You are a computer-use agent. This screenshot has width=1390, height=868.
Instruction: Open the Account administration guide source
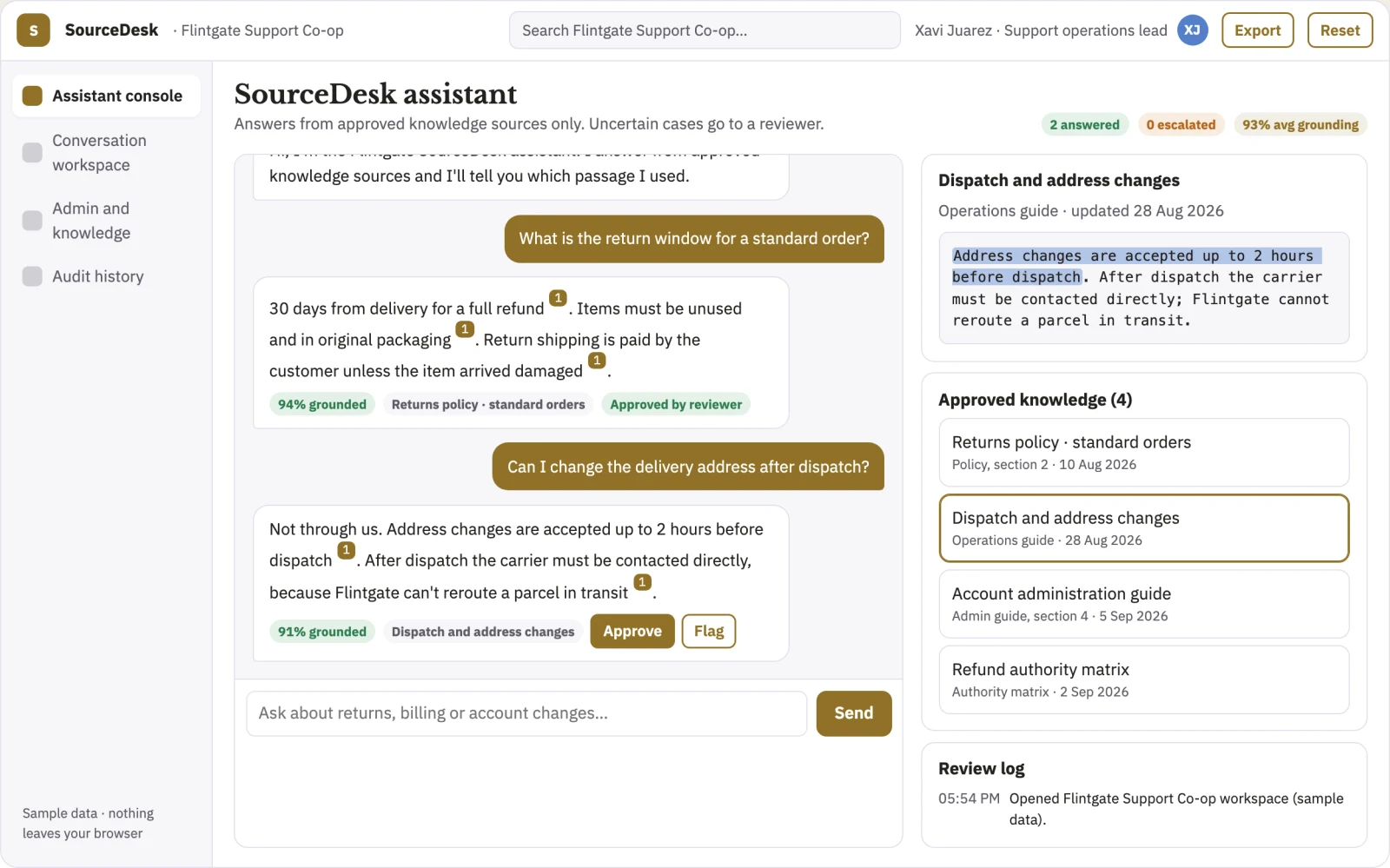click(x=1144, y=604)
